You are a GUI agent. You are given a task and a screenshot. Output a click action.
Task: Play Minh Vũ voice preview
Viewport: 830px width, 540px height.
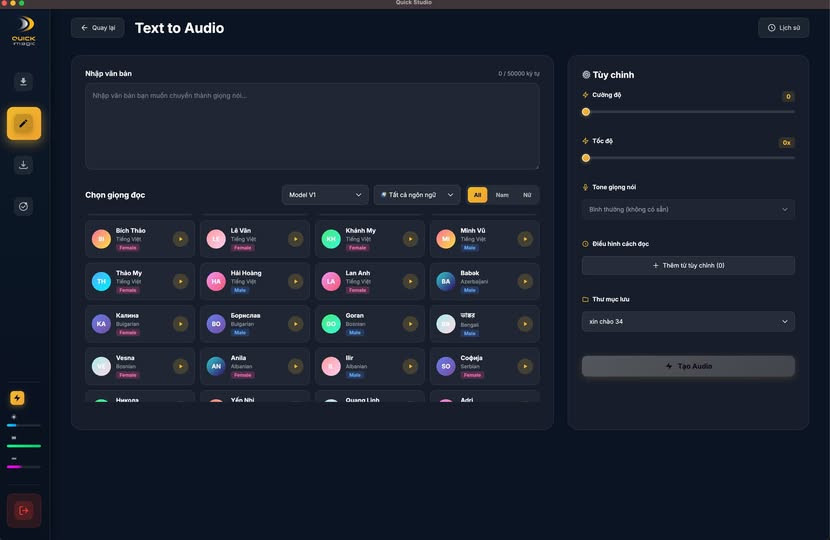pos(525,239)
